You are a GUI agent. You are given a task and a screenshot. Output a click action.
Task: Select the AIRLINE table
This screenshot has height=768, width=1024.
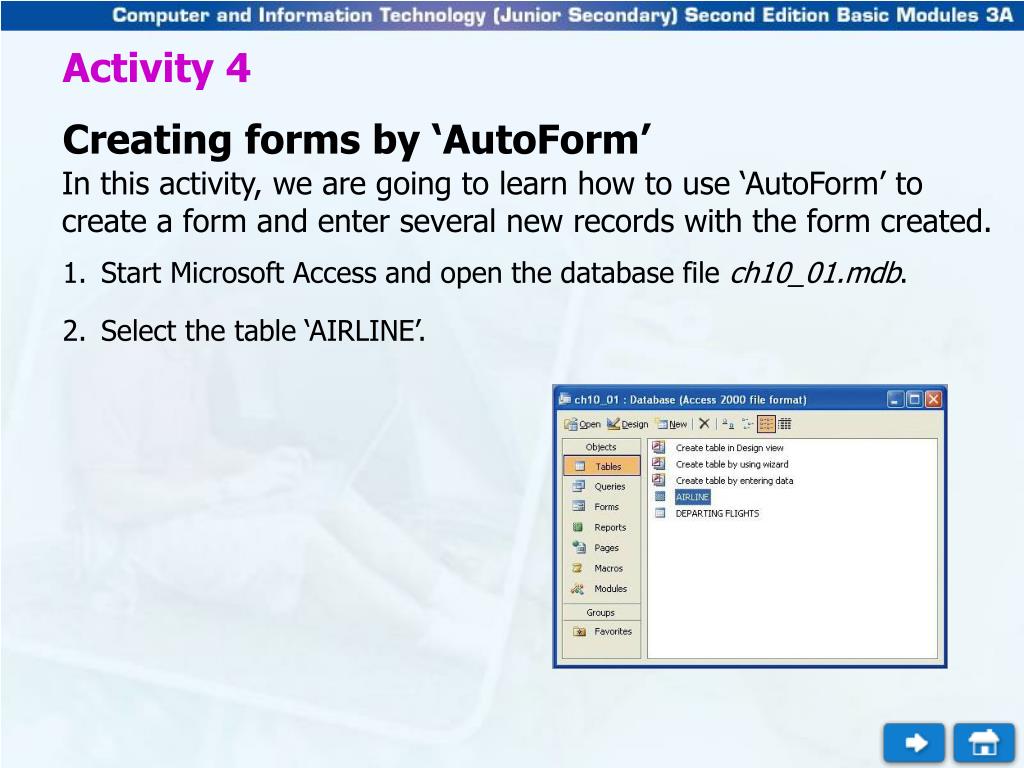692,497
